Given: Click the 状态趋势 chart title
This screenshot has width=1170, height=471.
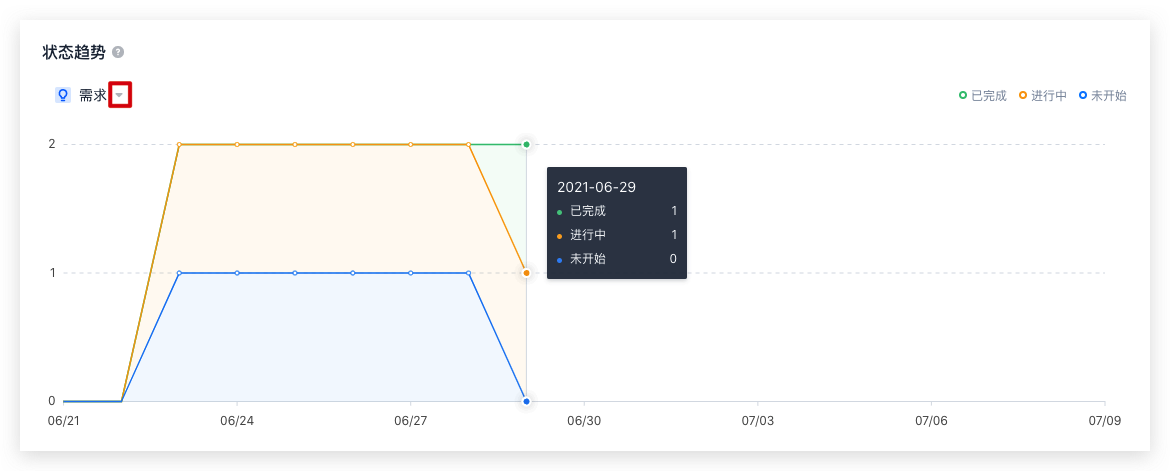Looking at the screenshot, I should click(x=74, y=52).
